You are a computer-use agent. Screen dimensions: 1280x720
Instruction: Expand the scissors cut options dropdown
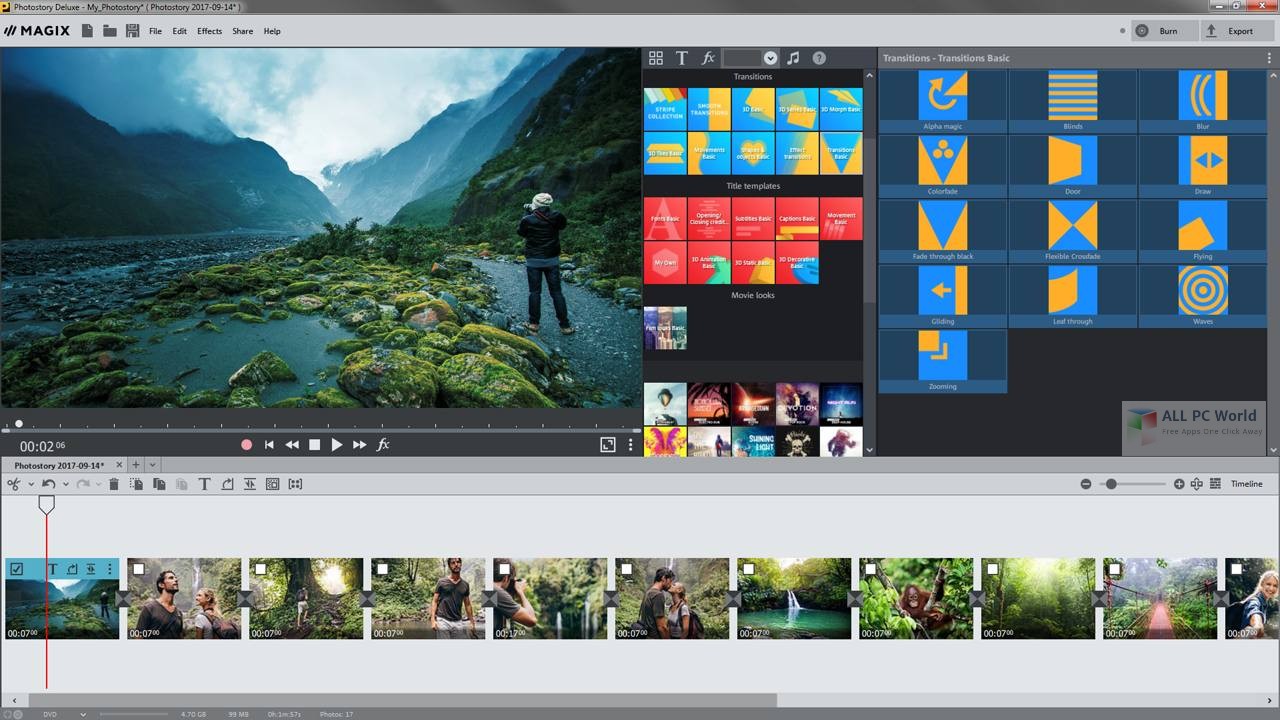[31, 484]
